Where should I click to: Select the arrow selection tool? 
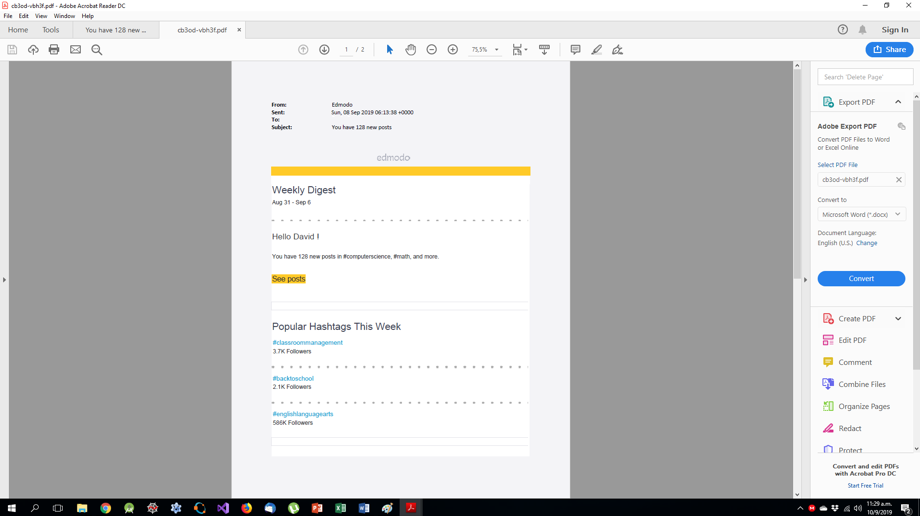(x=390, y=50)
